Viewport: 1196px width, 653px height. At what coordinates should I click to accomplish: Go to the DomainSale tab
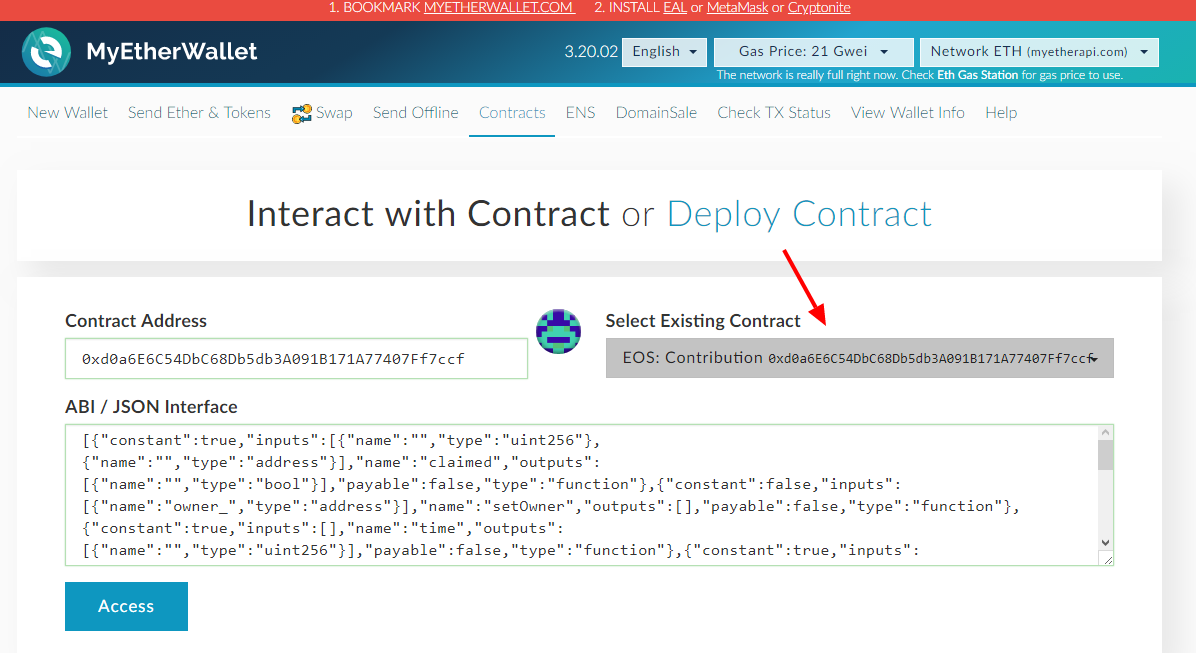(x=656, y=113)
